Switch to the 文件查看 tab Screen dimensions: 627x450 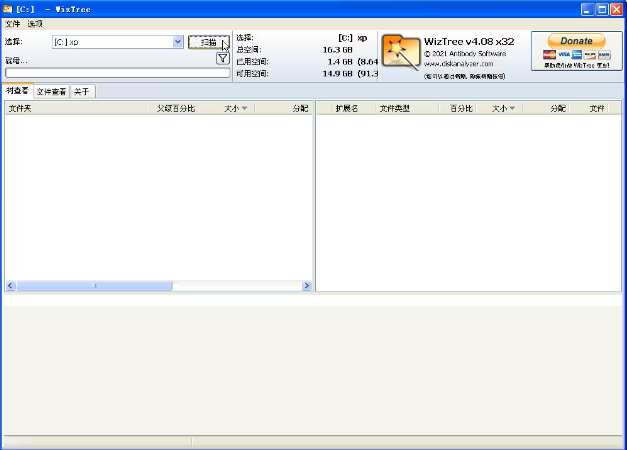coord(52,92)
